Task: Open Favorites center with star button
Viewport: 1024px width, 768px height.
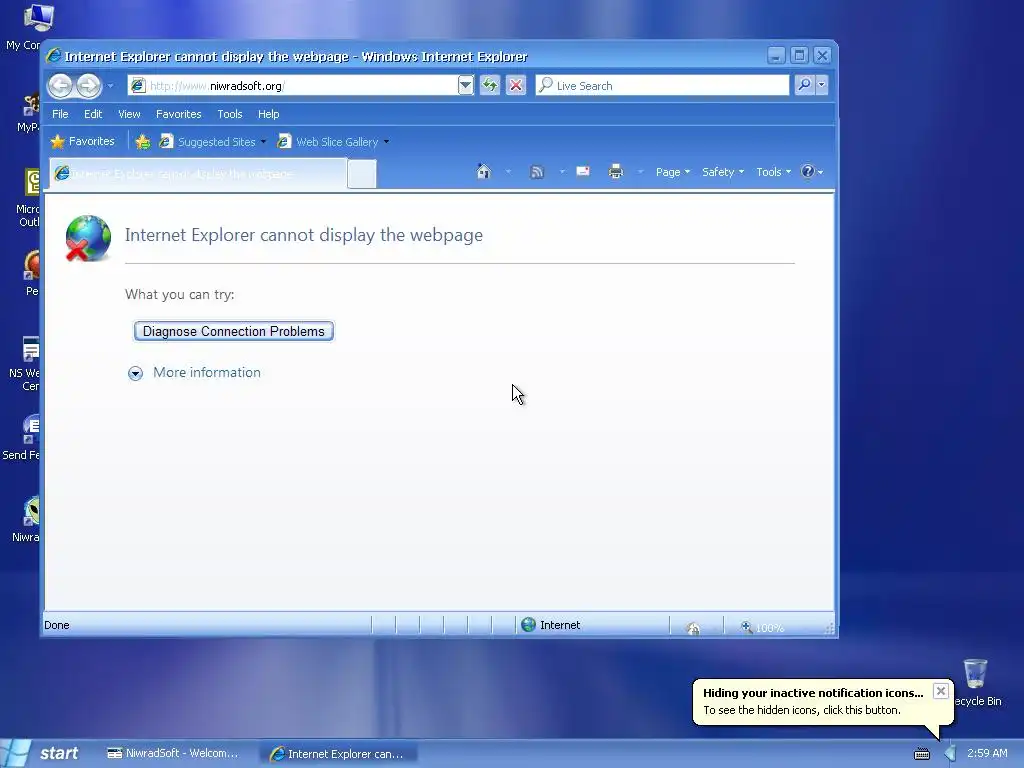Action: [x=82, y=142]
